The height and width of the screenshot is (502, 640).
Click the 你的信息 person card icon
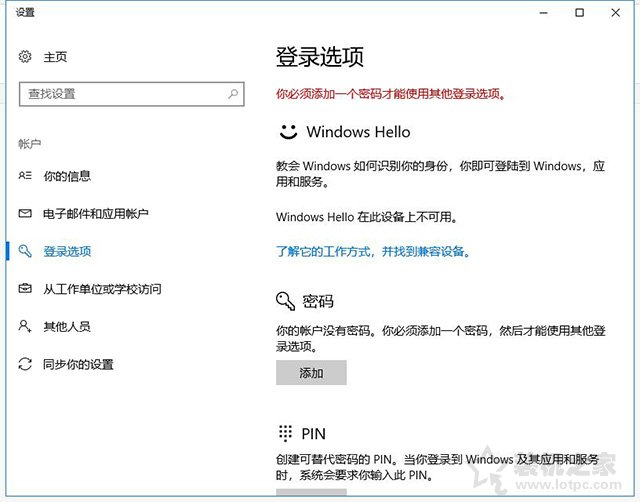click(x=26, y=176)
